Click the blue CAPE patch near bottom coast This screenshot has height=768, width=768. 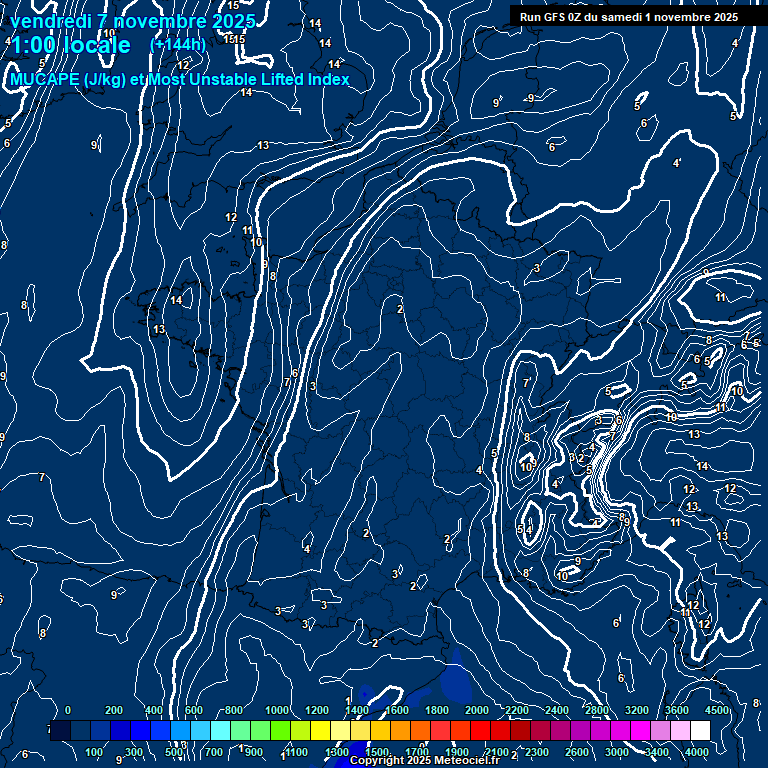click(x=455, y=682)
